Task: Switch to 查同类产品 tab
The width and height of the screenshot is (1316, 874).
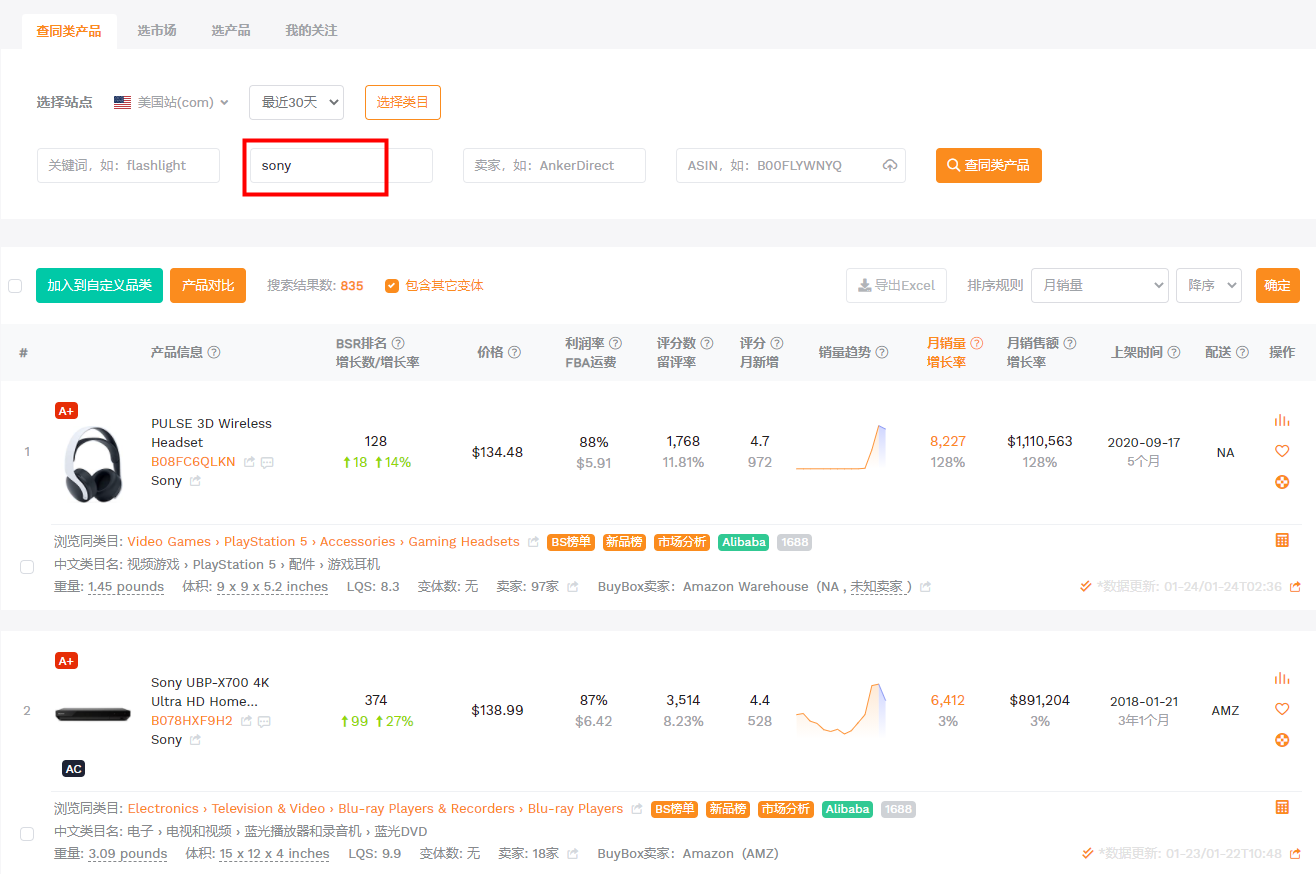Action: 69,31
